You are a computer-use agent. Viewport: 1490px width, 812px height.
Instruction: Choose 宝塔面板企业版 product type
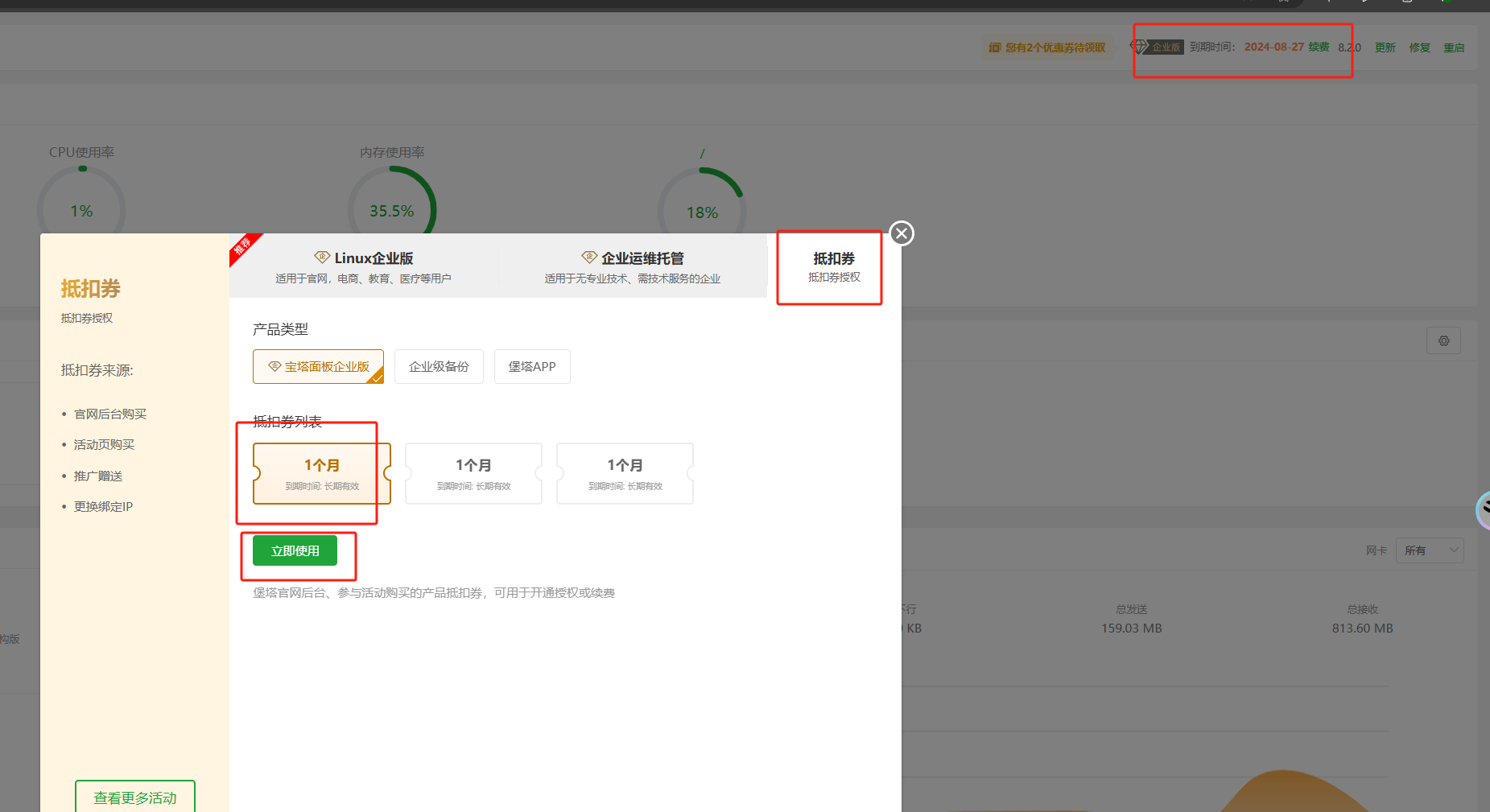[x=318, y=366]
